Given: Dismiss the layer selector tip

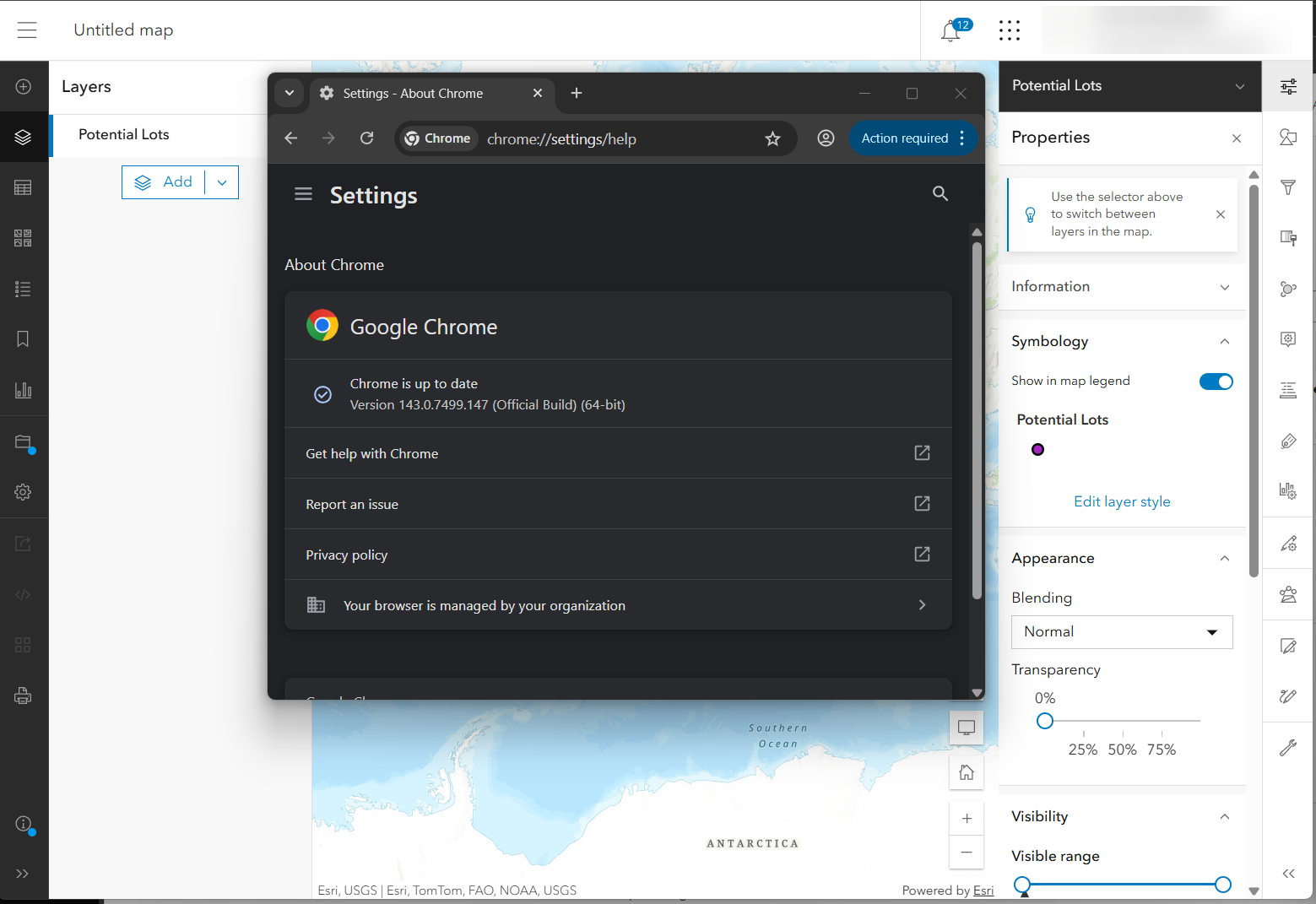Looking at the screenshot, I should click(x=1221, y=214).
